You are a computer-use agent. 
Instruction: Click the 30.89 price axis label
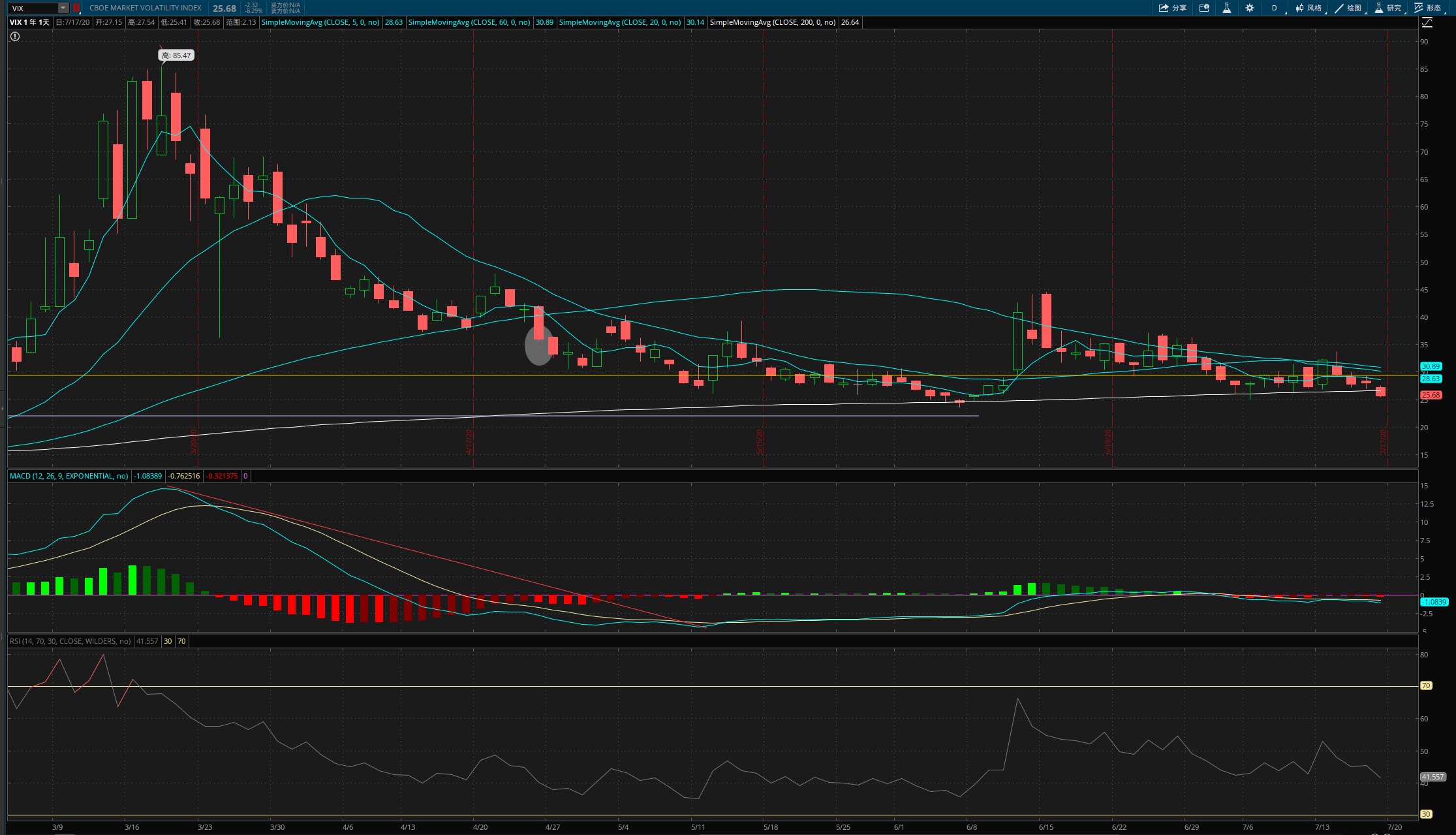[x=1431, y=366]
